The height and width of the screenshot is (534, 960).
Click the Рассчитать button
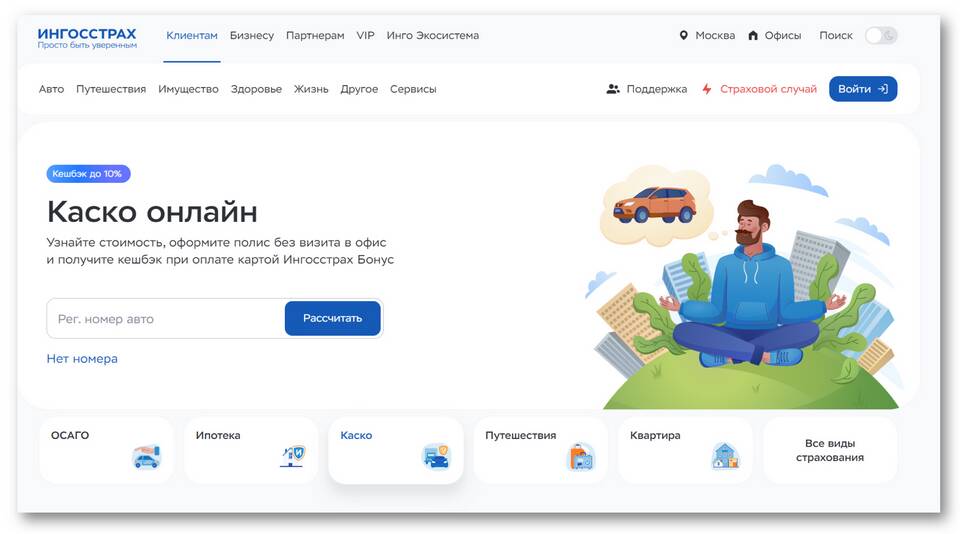332,318
